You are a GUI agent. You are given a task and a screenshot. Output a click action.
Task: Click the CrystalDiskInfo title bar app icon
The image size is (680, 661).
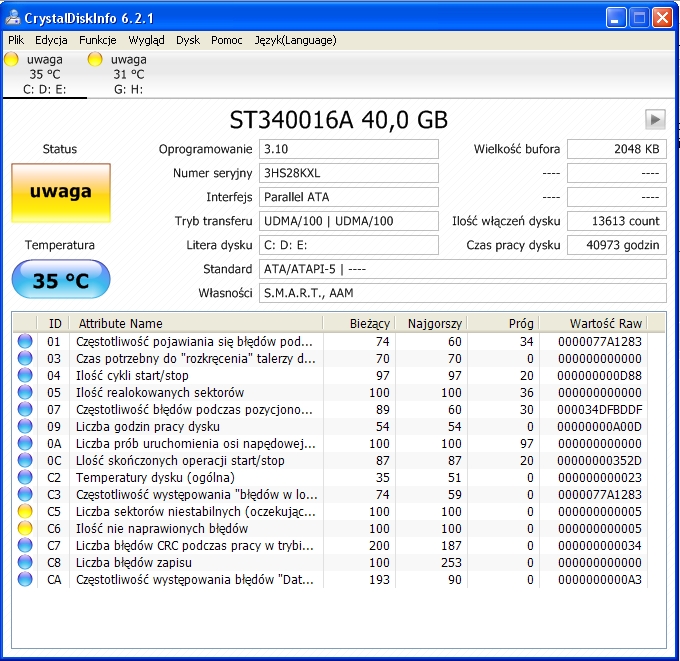[13, 17]
